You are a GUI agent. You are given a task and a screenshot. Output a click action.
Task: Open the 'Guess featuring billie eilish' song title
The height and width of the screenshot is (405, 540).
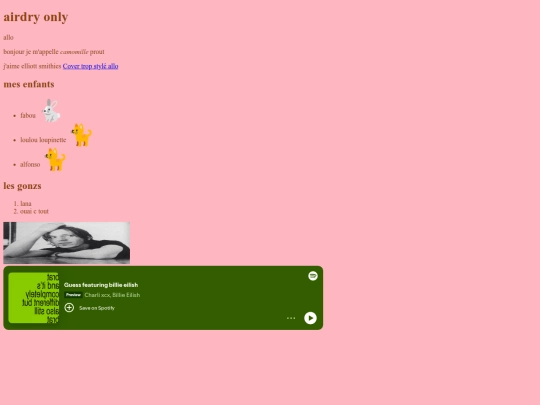point(101,285)
